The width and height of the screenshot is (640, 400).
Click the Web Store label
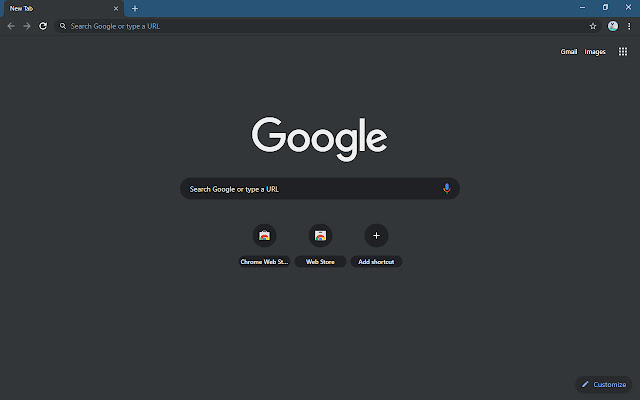(x=320, y=262)
